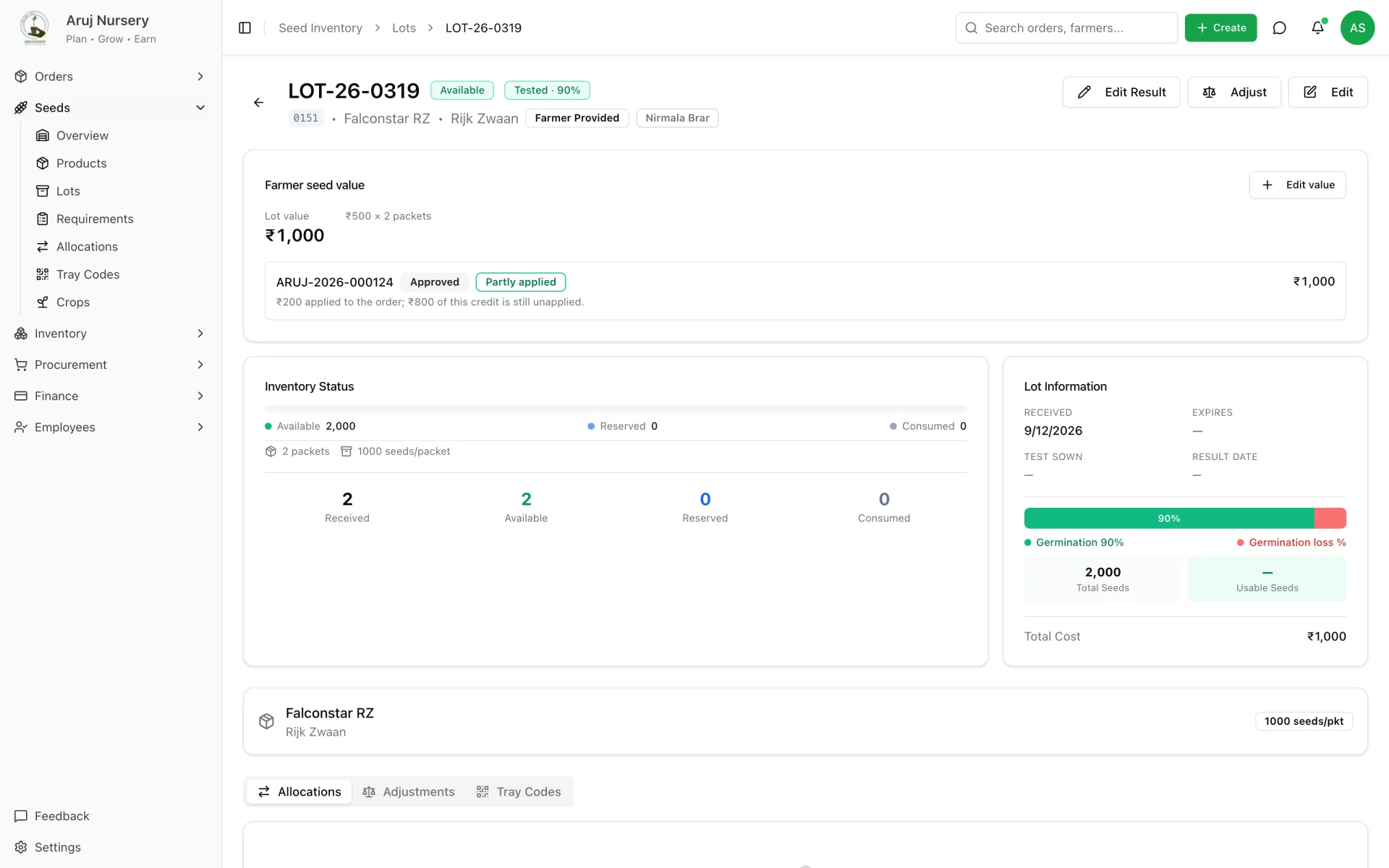Click the 1000 seeds/pkt badge
The image size is (1389, 868).
pos(1304,721)
